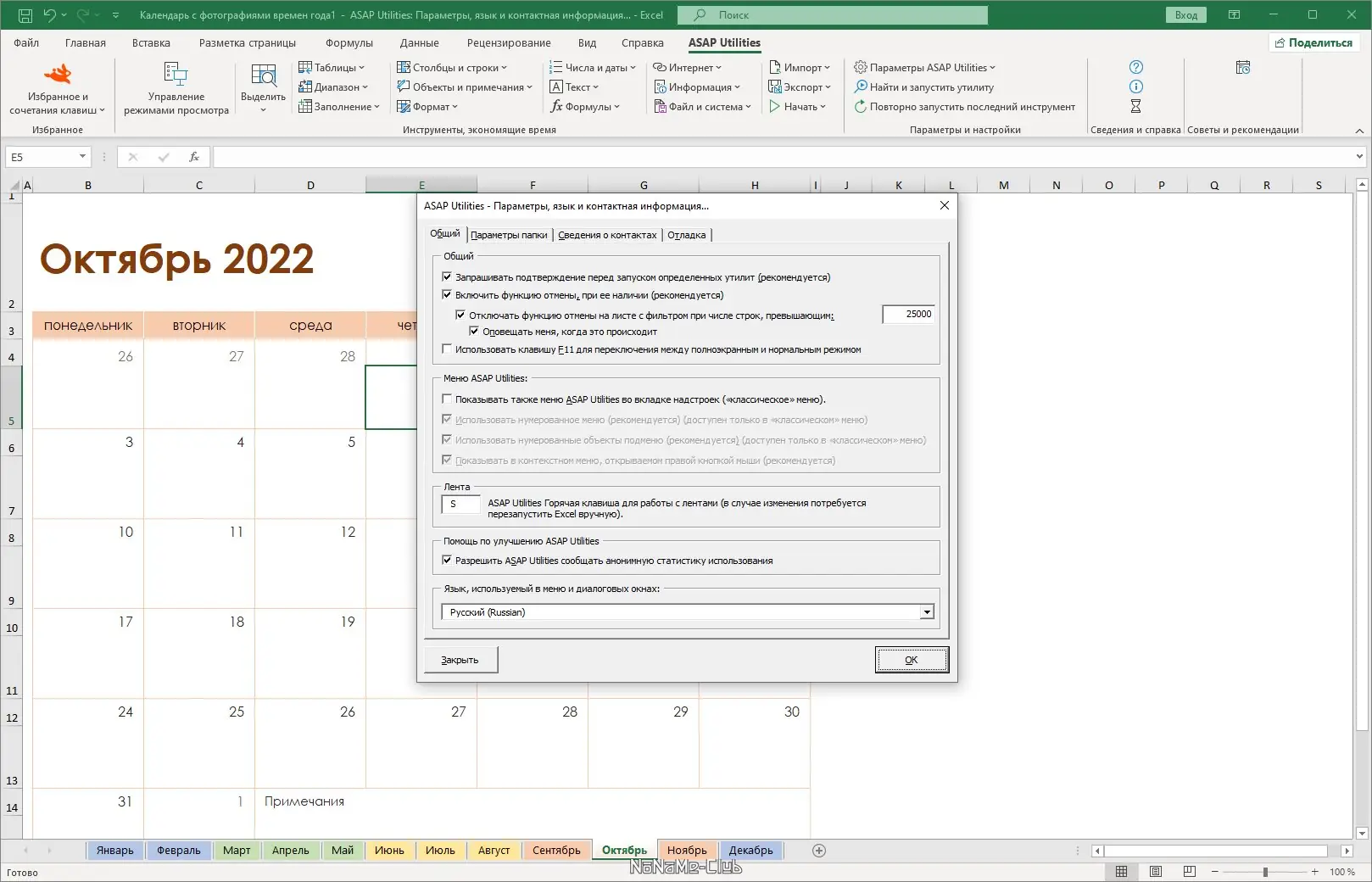Click the zoom in plus icon
The width and height of the screenshot is (1372, 882).
pyautogui.click(x=1314, y=872)
